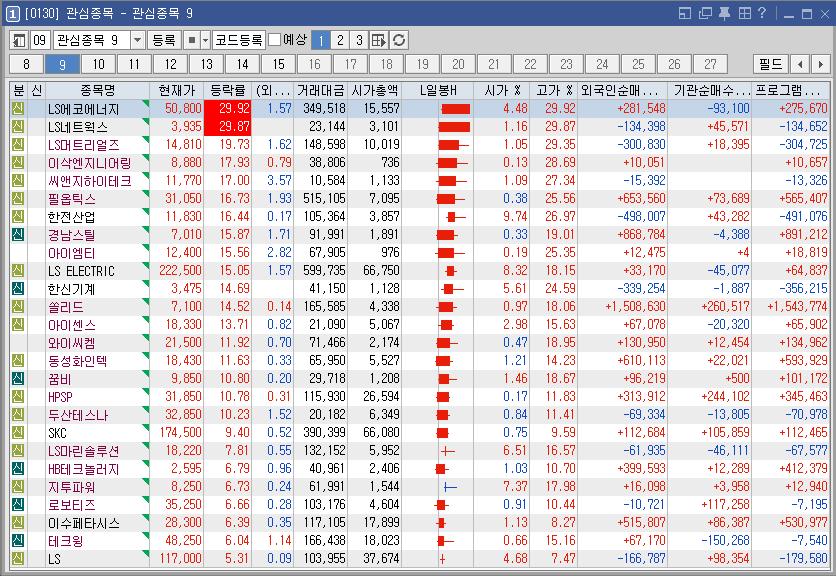Click the candlestick in 지투파워 row
Viewport: 836px width, 576px height.
point(451,487)
